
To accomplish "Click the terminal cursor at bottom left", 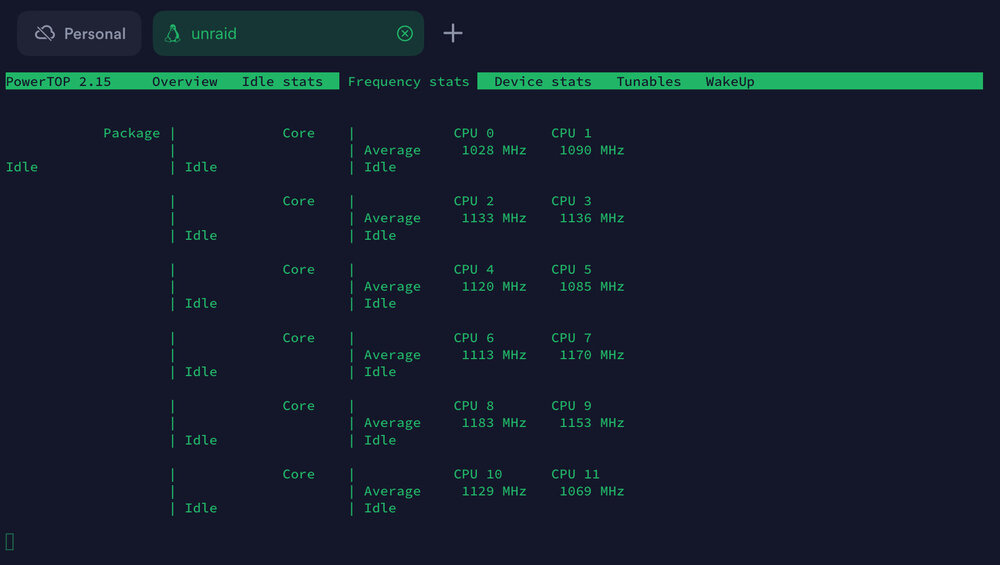I will coord(10,541).
